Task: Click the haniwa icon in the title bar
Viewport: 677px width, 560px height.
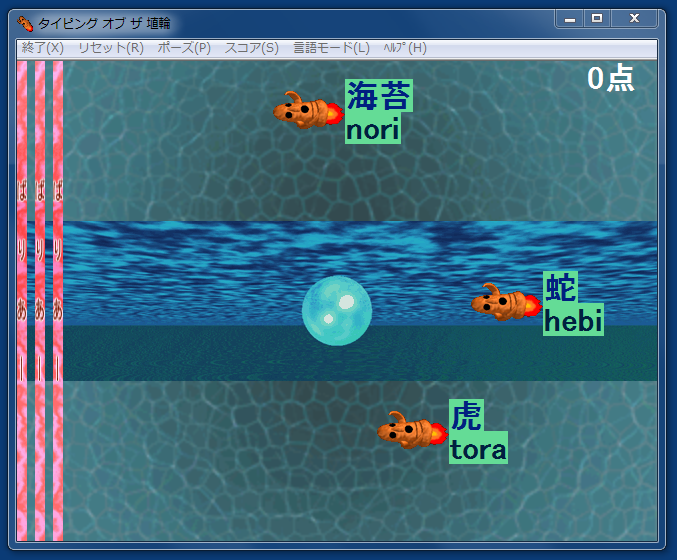Action: click(25, 23)
